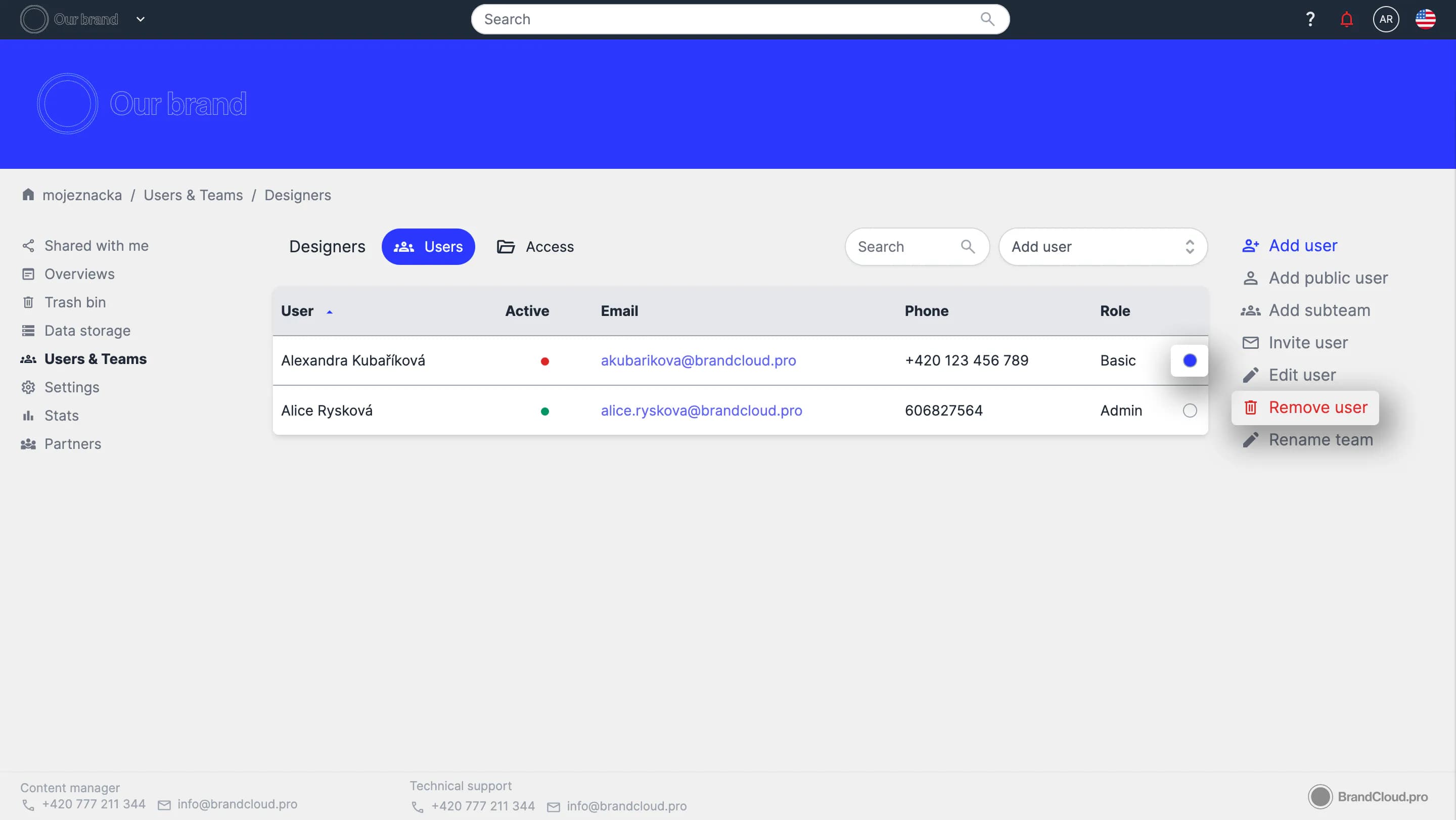Viewport: 1456px width, 820px height.
Task: Click the Settings gear sidebar icon
Action: click(x=28, y=387)
